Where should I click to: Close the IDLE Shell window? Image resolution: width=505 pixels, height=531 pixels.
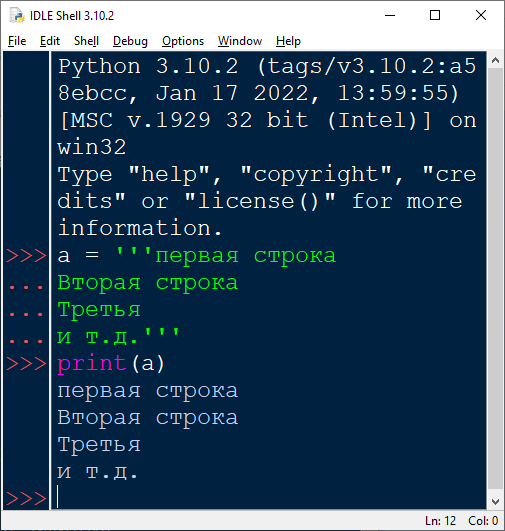click(x=481, y=16)
